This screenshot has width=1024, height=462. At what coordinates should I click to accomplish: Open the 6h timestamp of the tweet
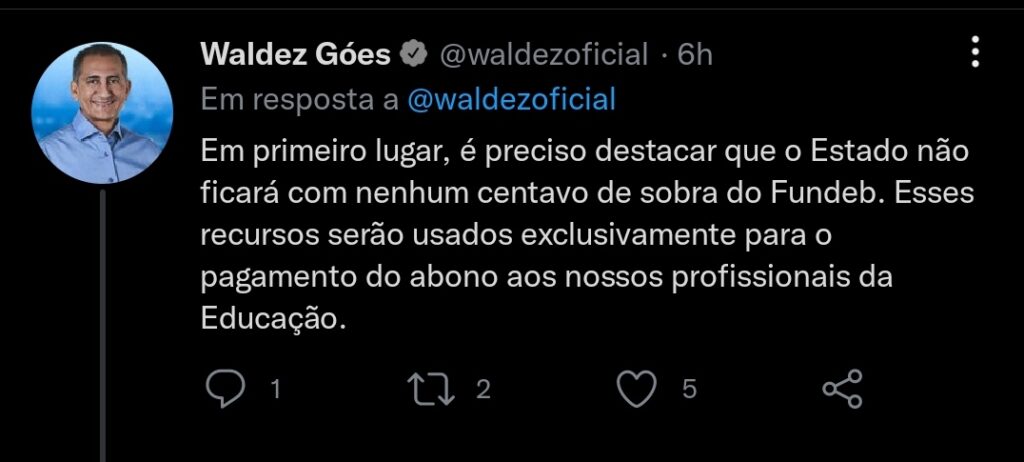pos(694,55)
